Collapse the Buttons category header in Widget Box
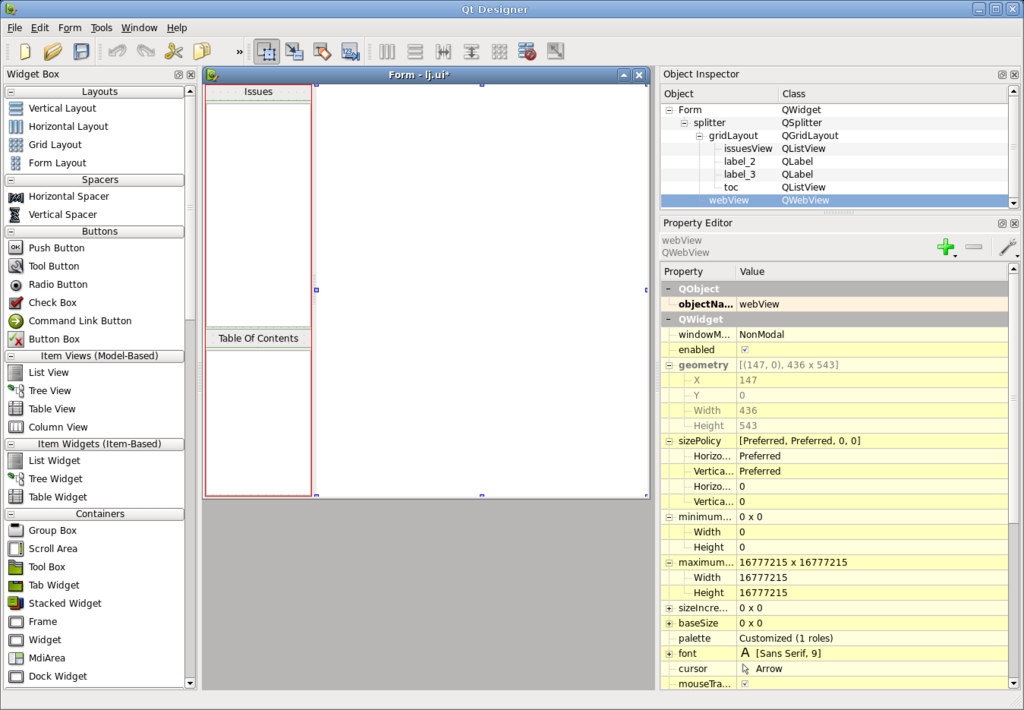Screen dimensions: 1024x710 [99, 232]
